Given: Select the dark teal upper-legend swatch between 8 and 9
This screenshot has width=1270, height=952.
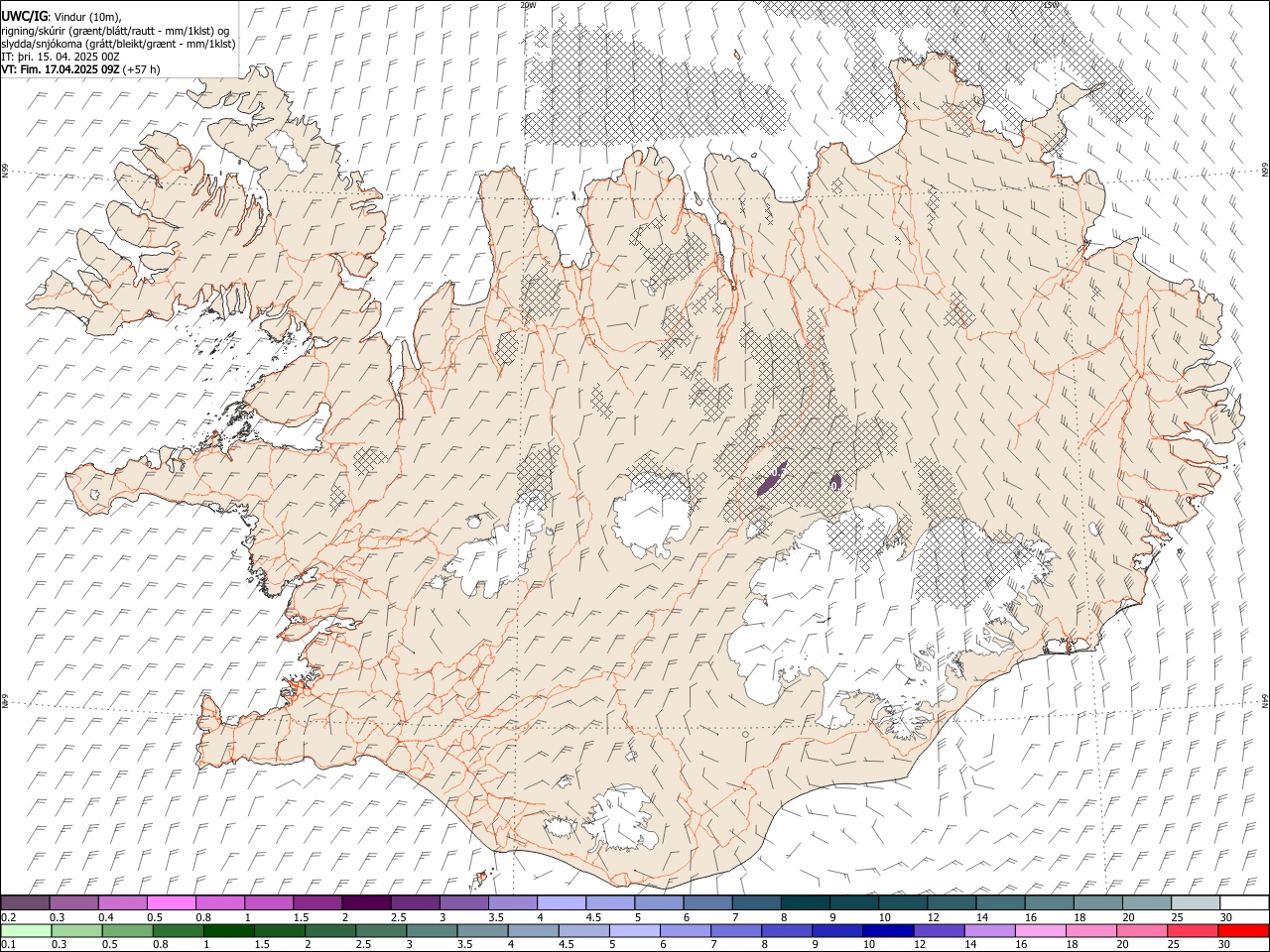Looking at the screenshot, I should [x=805, y=903].
